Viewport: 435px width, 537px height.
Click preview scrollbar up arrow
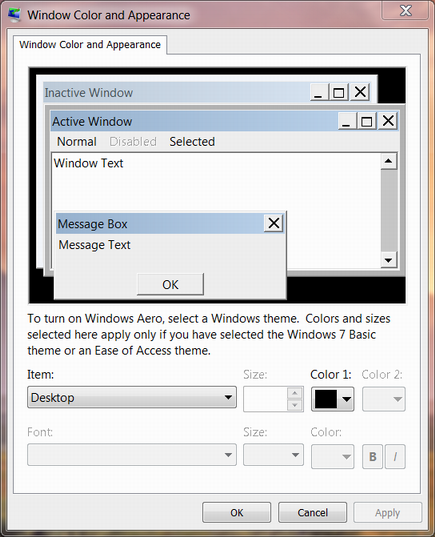[388, 161]
